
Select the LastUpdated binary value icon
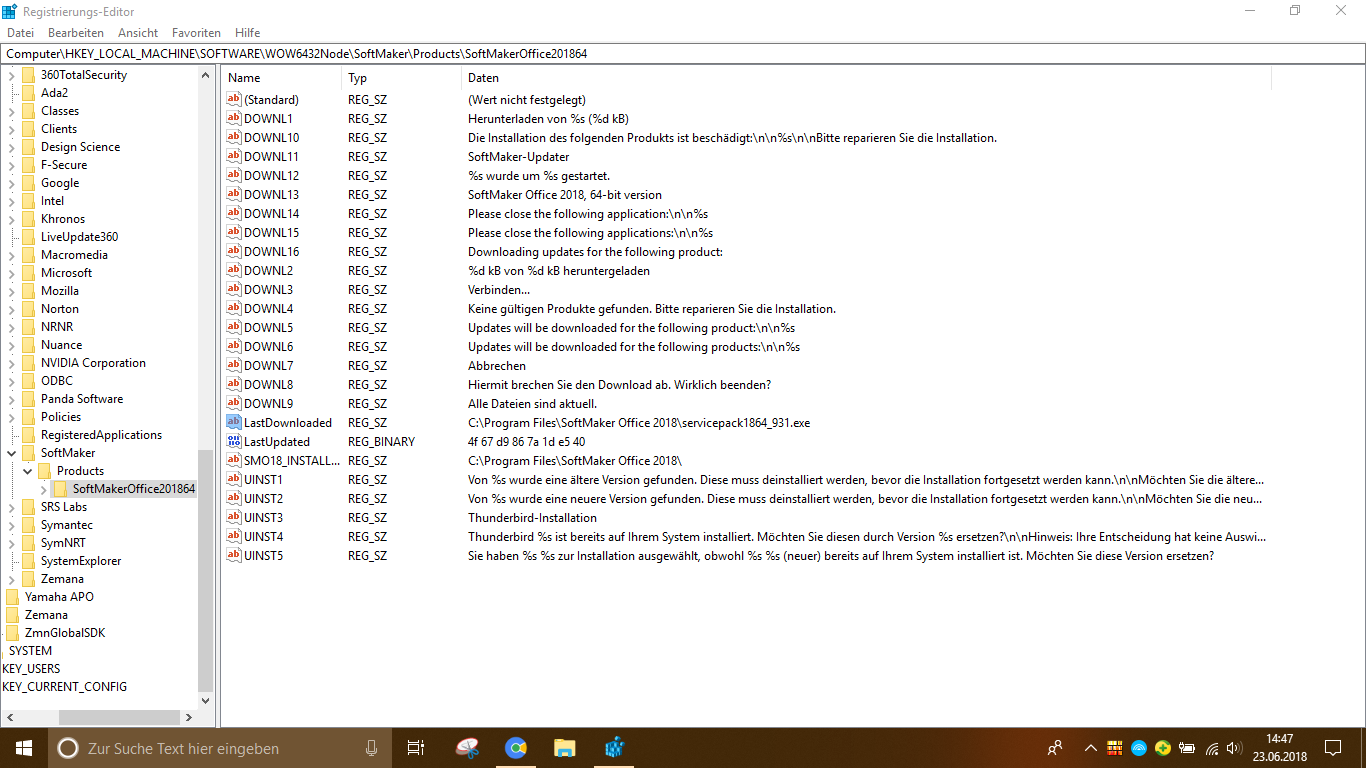coord(234,441)
